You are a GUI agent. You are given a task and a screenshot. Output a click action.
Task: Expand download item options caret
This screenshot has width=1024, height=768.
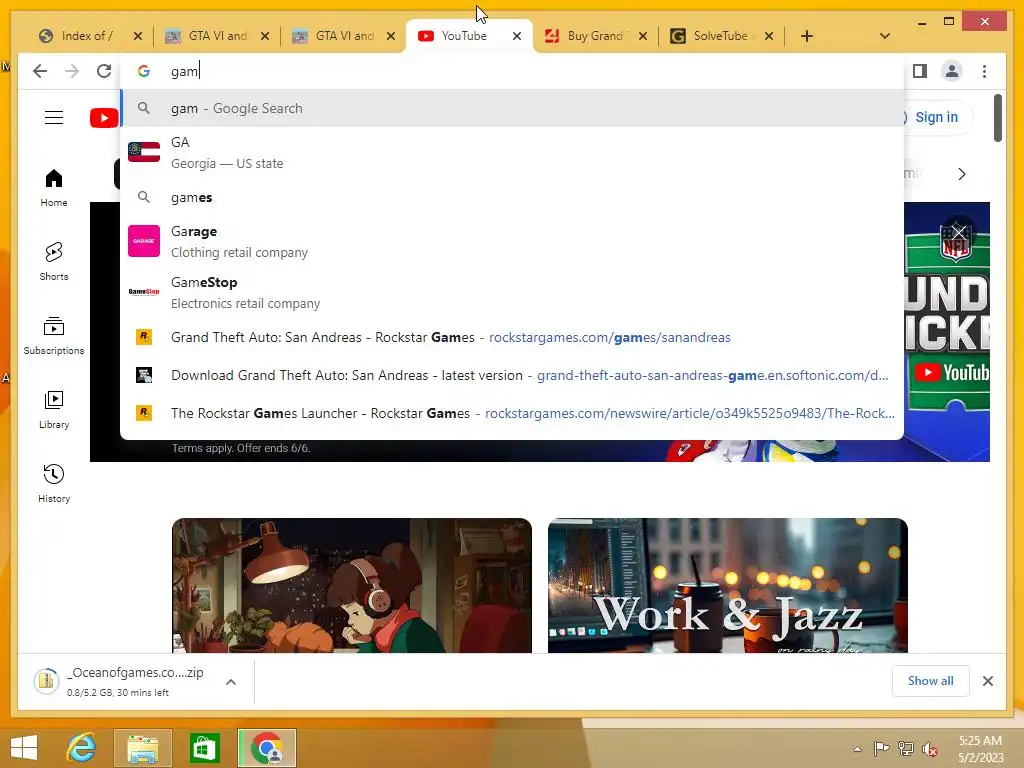pos(231,682)
